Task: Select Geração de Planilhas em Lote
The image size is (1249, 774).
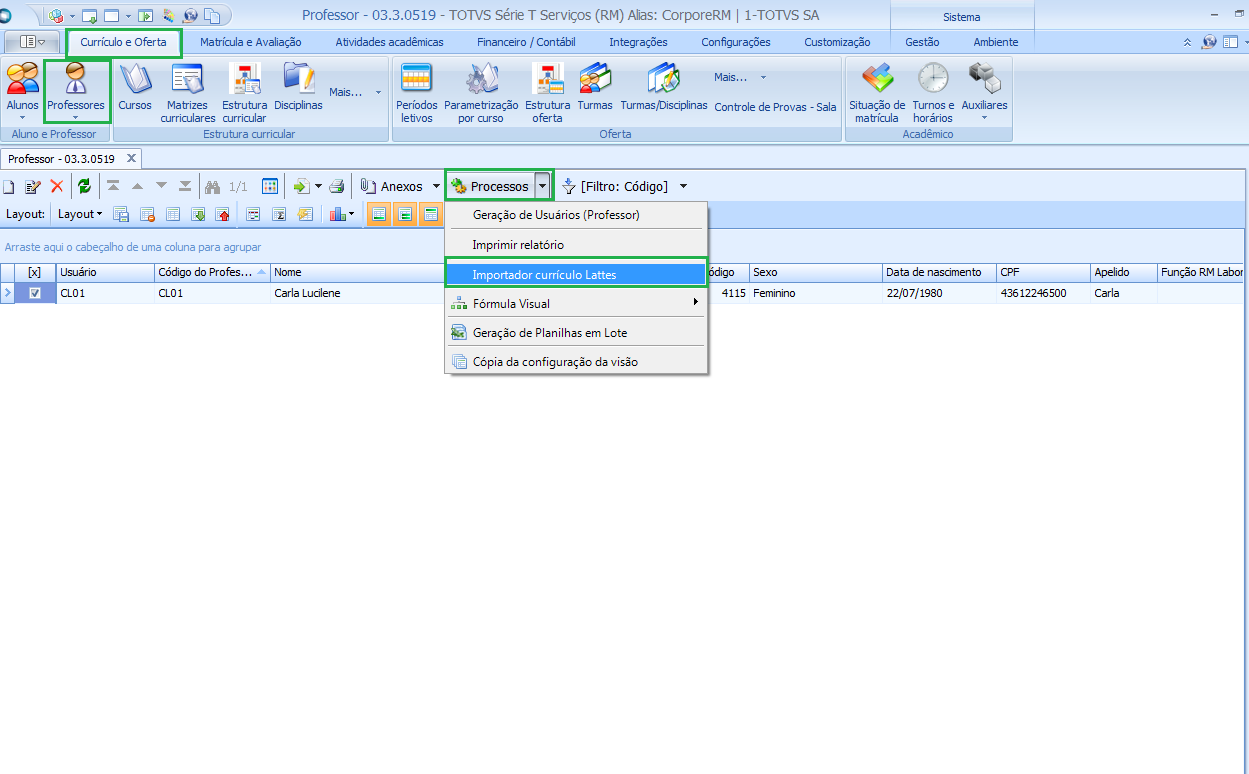Action: tap(575, 332)
